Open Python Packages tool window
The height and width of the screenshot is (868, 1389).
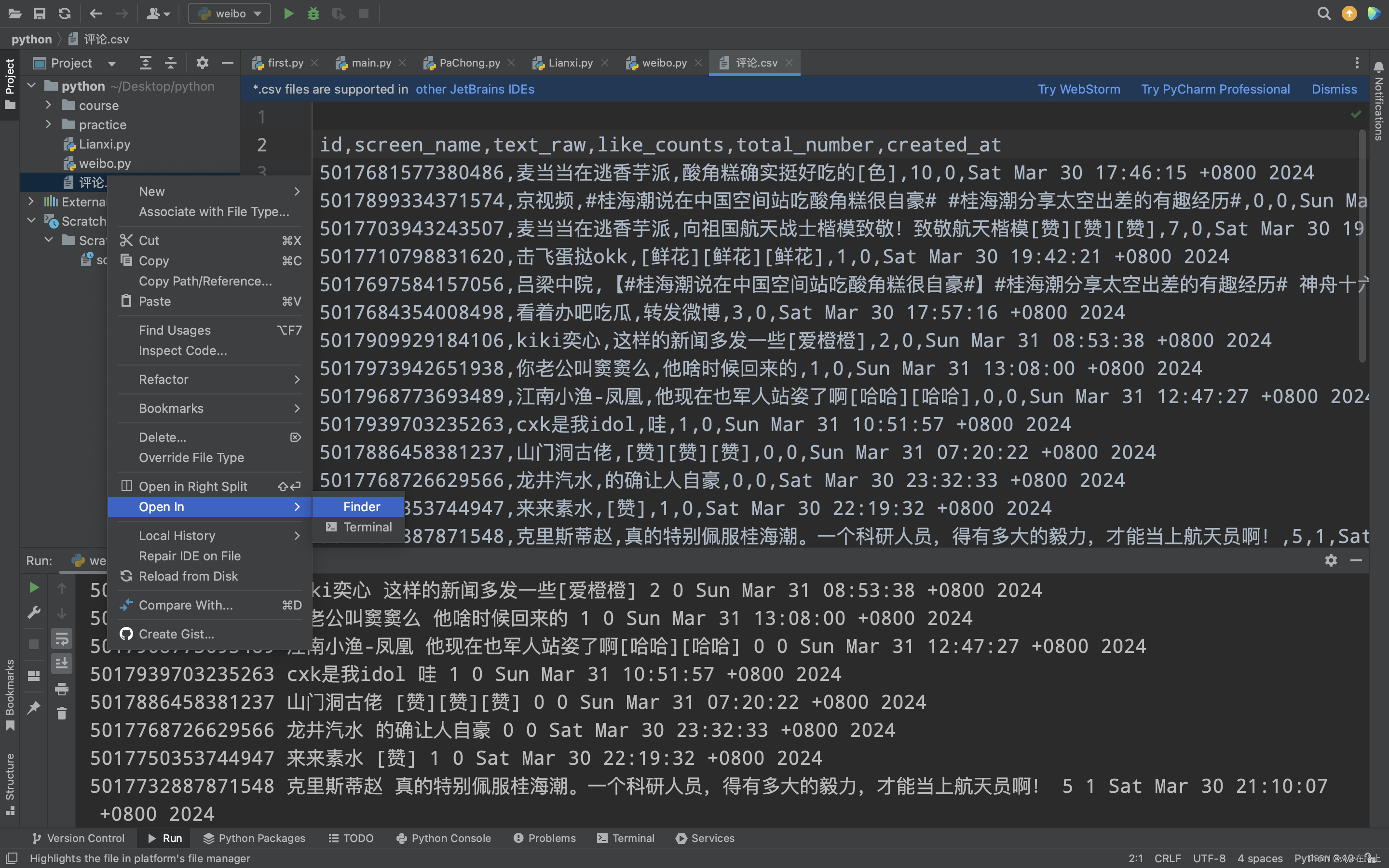click(x=254, y=838)
